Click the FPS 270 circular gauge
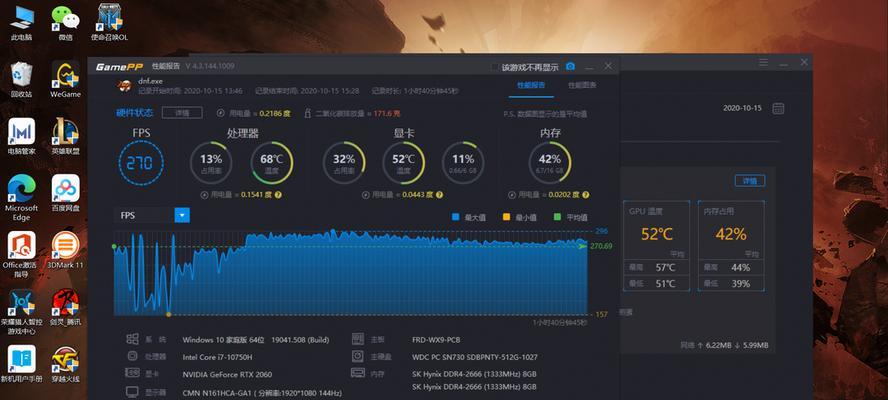Screen dimensions: 888x400 [x=141, y=163]
